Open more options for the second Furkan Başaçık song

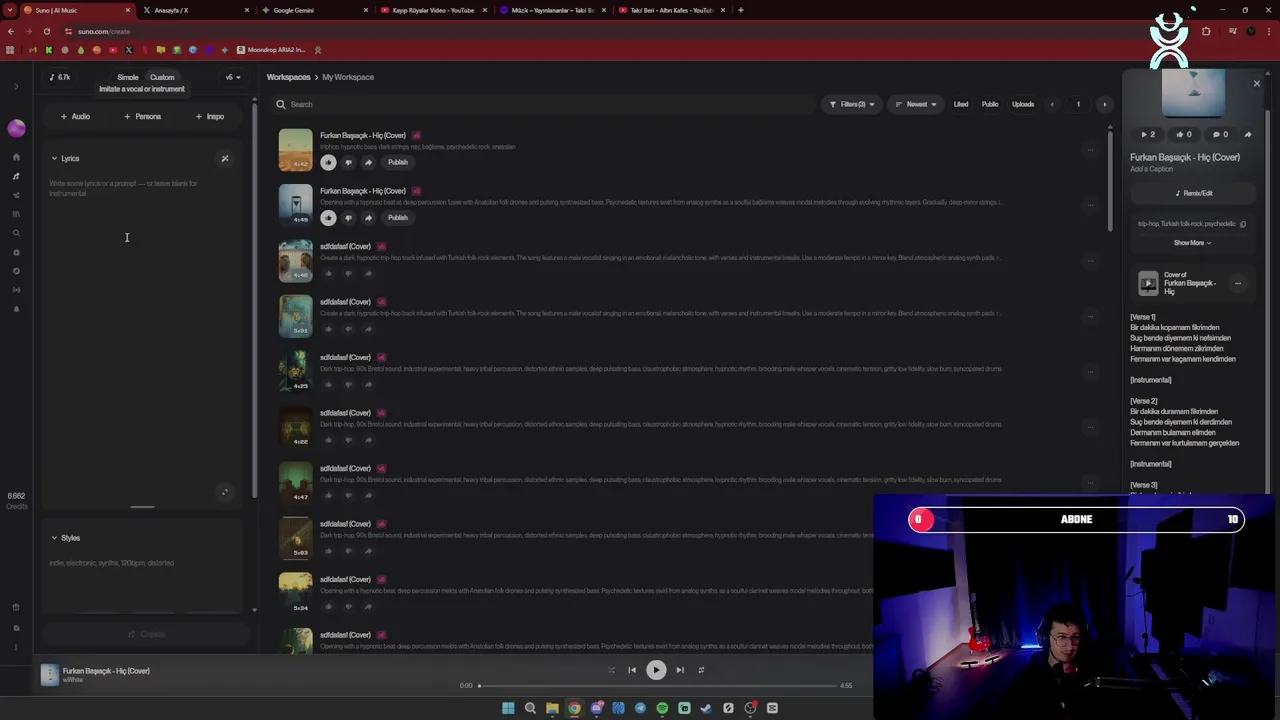(1090, 205)
